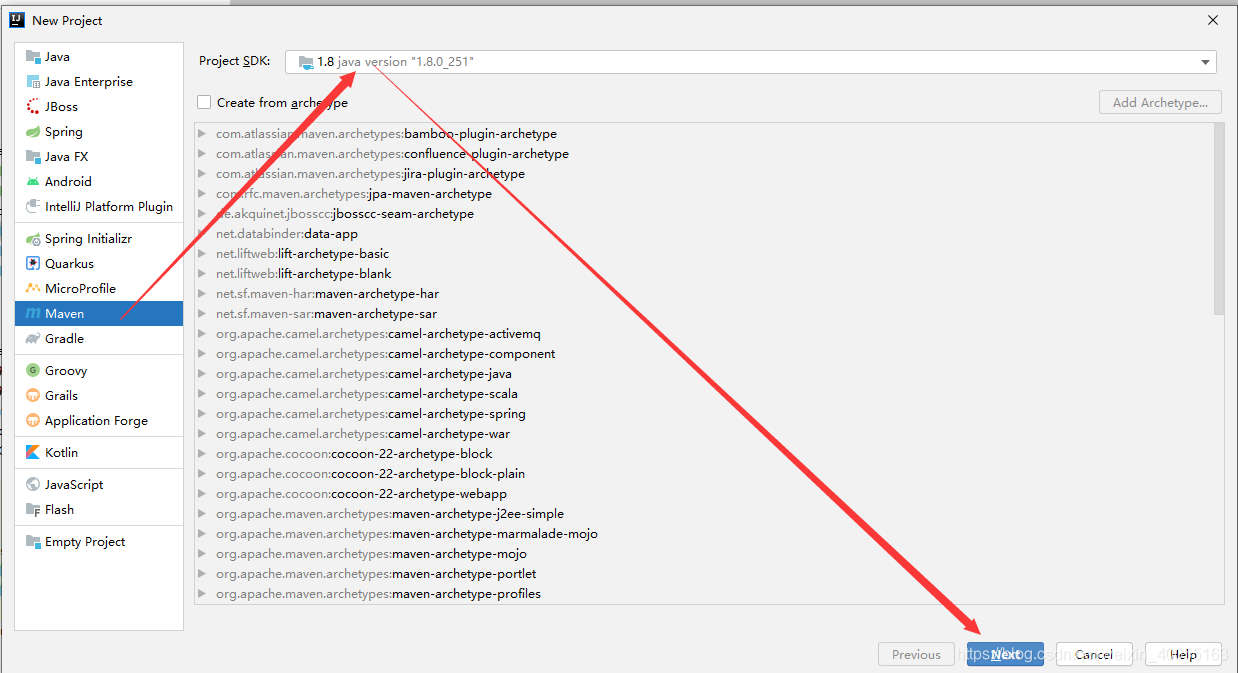Screen dimensions: 1238x673
Task: Select camel-archetype-spring row
Action: pyautogui.click(x=704, y=414)
